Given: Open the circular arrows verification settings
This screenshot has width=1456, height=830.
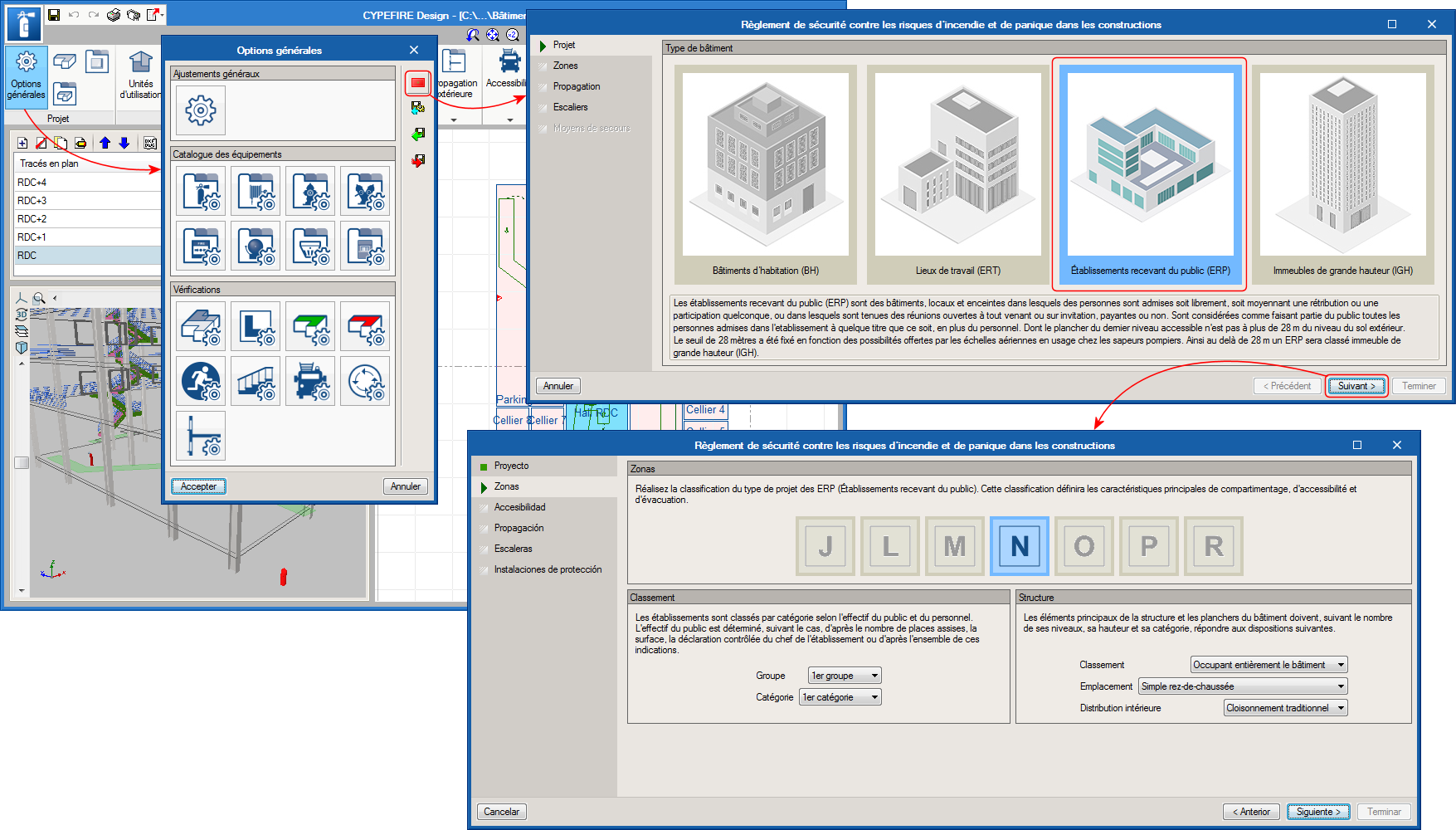Looking at the screenshot, I should [x=365, y=381].
